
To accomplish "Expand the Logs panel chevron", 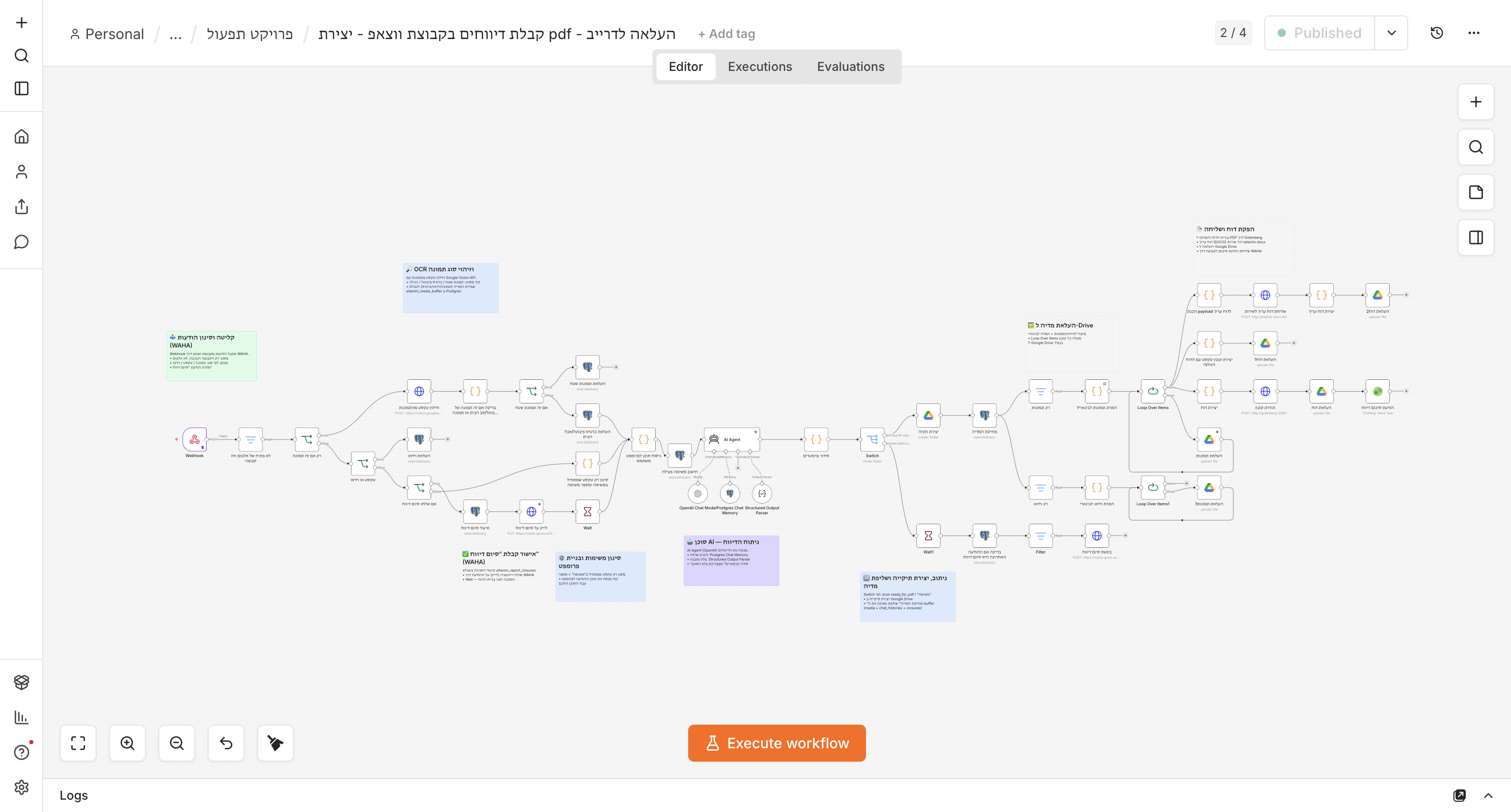I will (1488, 796).
